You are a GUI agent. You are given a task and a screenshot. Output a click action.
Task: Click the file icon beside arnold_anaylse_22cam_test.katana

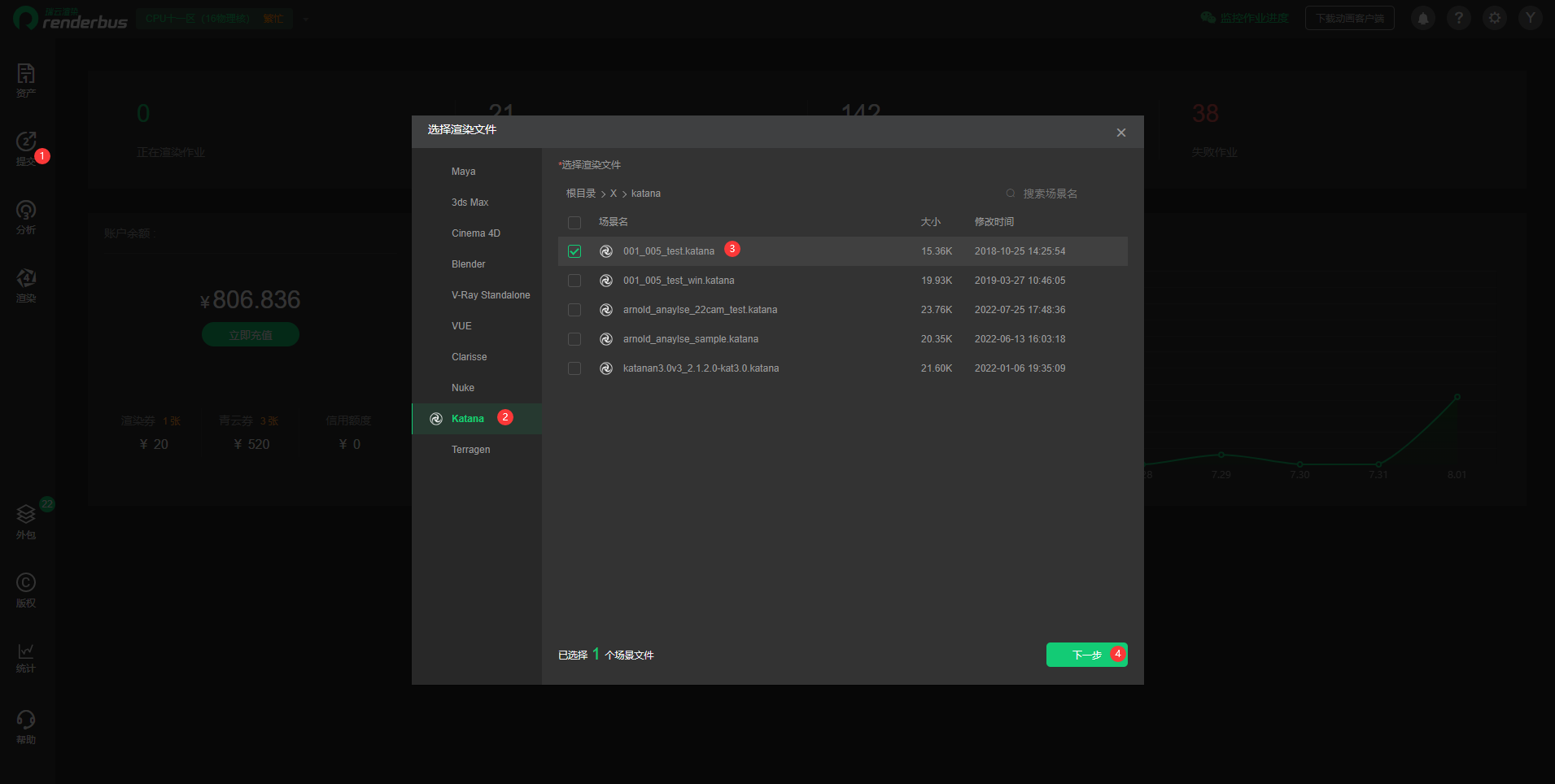click(606, 310)
